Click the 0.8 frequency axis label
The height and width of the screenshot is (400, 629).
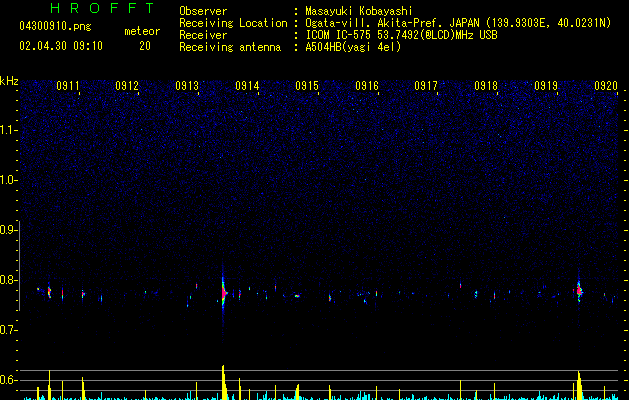pyautogui.click(x=9, y=280)
